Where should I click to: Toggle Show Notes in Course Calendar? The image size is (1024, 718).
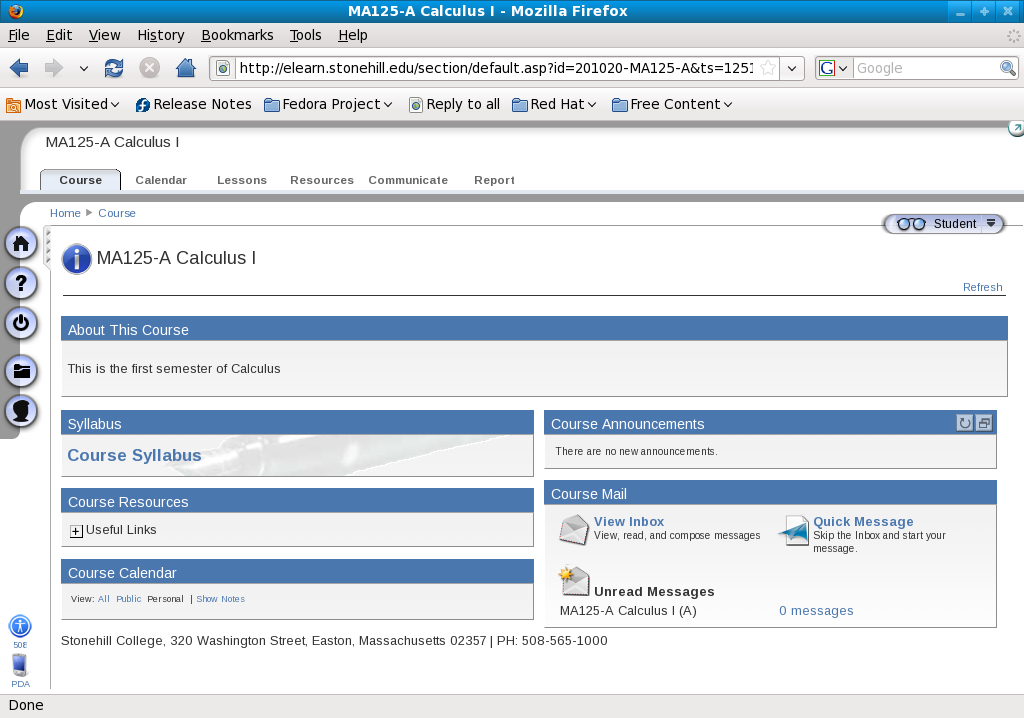point(220,599)
